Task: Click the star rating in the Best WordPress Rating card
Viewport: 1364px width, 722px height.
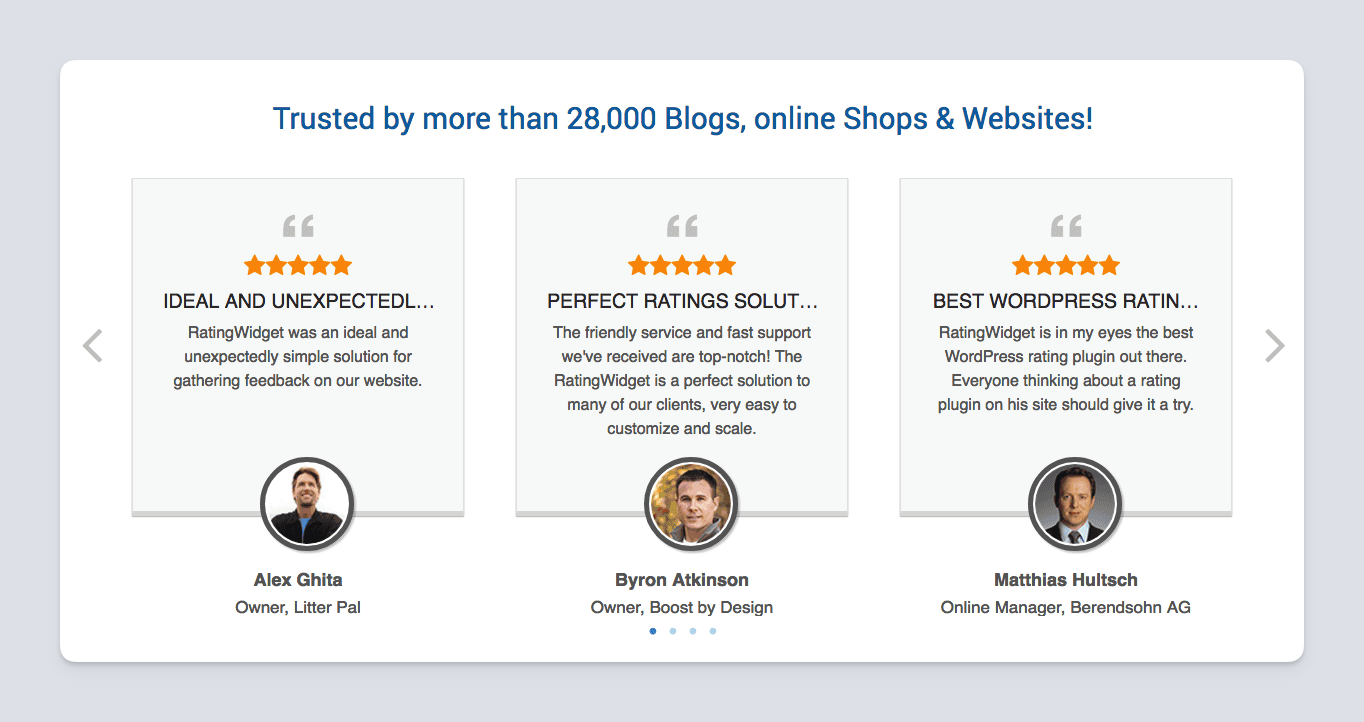Action: point(1066,265)
